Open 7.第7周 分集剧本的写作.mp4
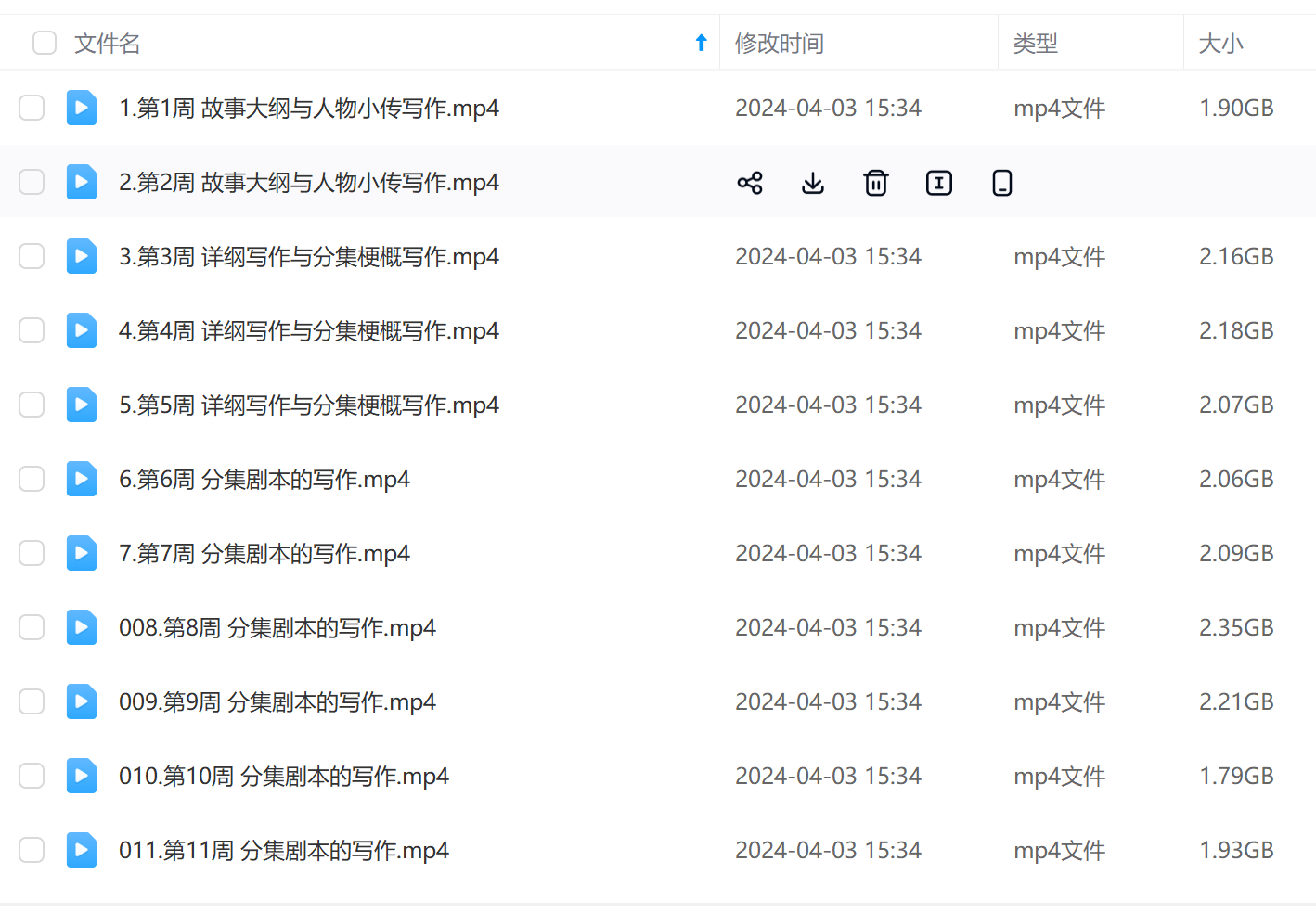1316x913 pixels. (264, 554)
